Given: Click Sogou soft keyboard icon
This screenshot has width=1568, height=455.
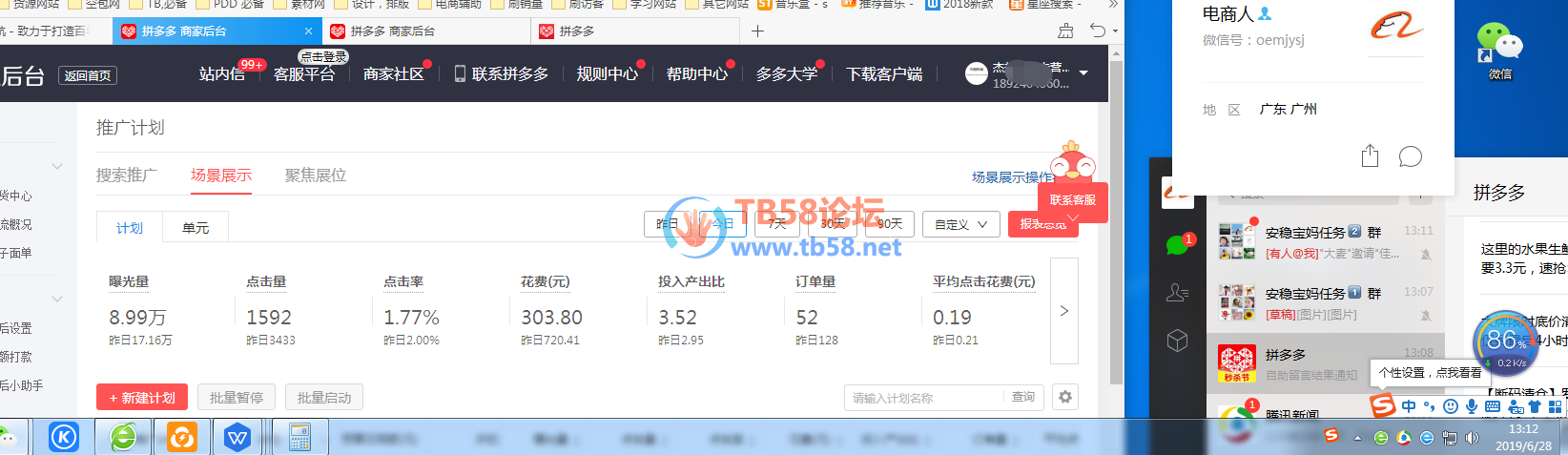Looking at the screenshot, I should point(1493,406).
